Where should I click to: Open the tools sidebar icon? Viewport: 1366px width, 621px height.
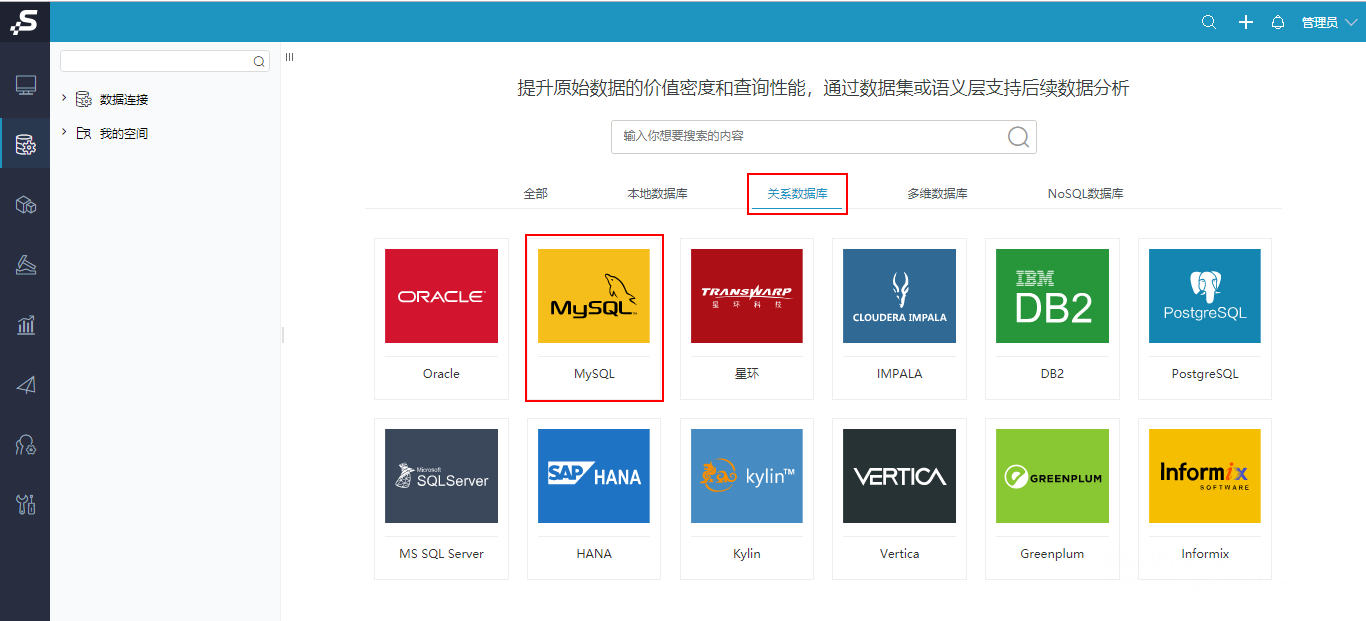coord(26,504)
